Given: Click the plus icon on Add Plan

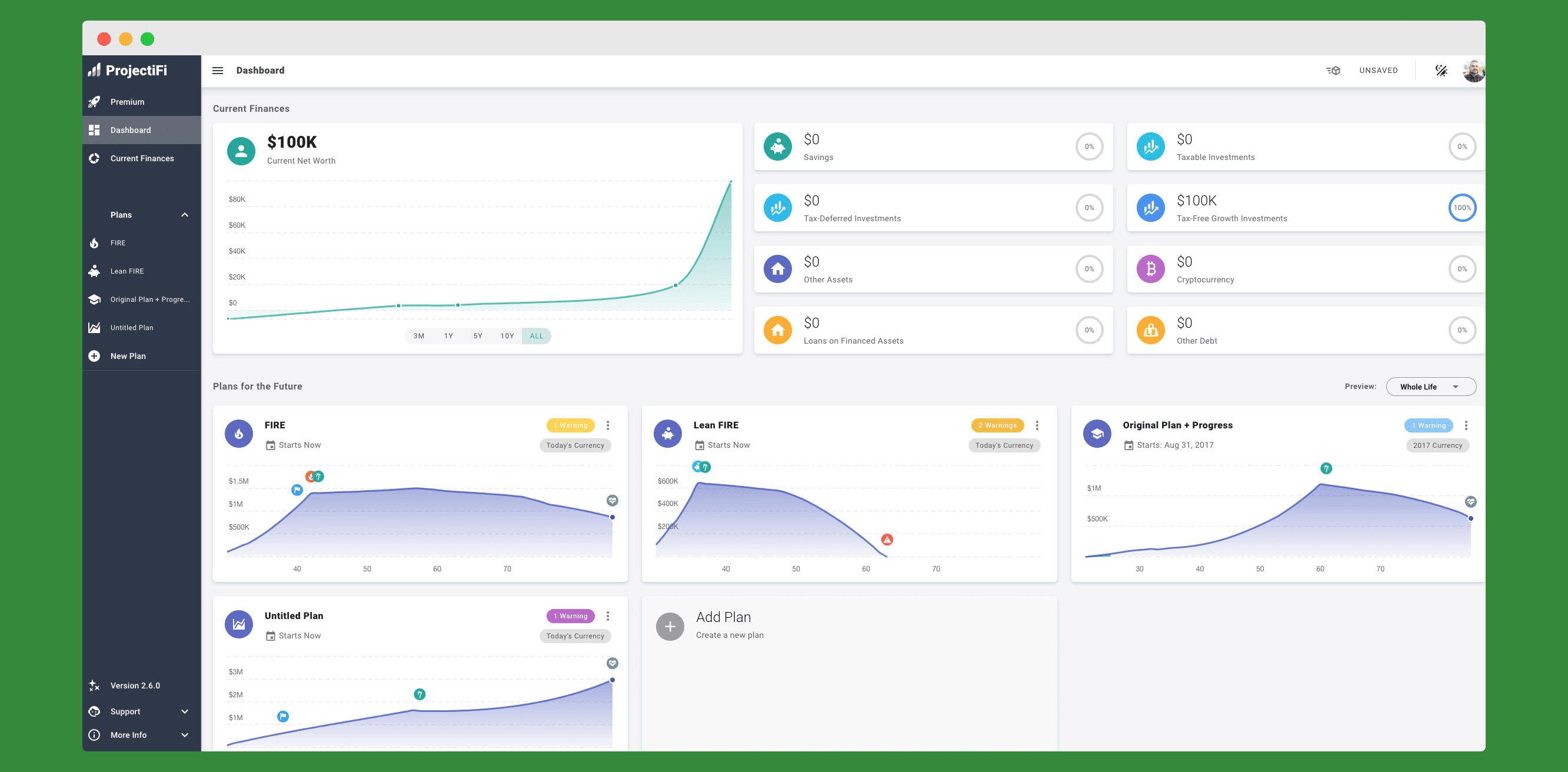Looking at the screenshot, I should point(670,627).
